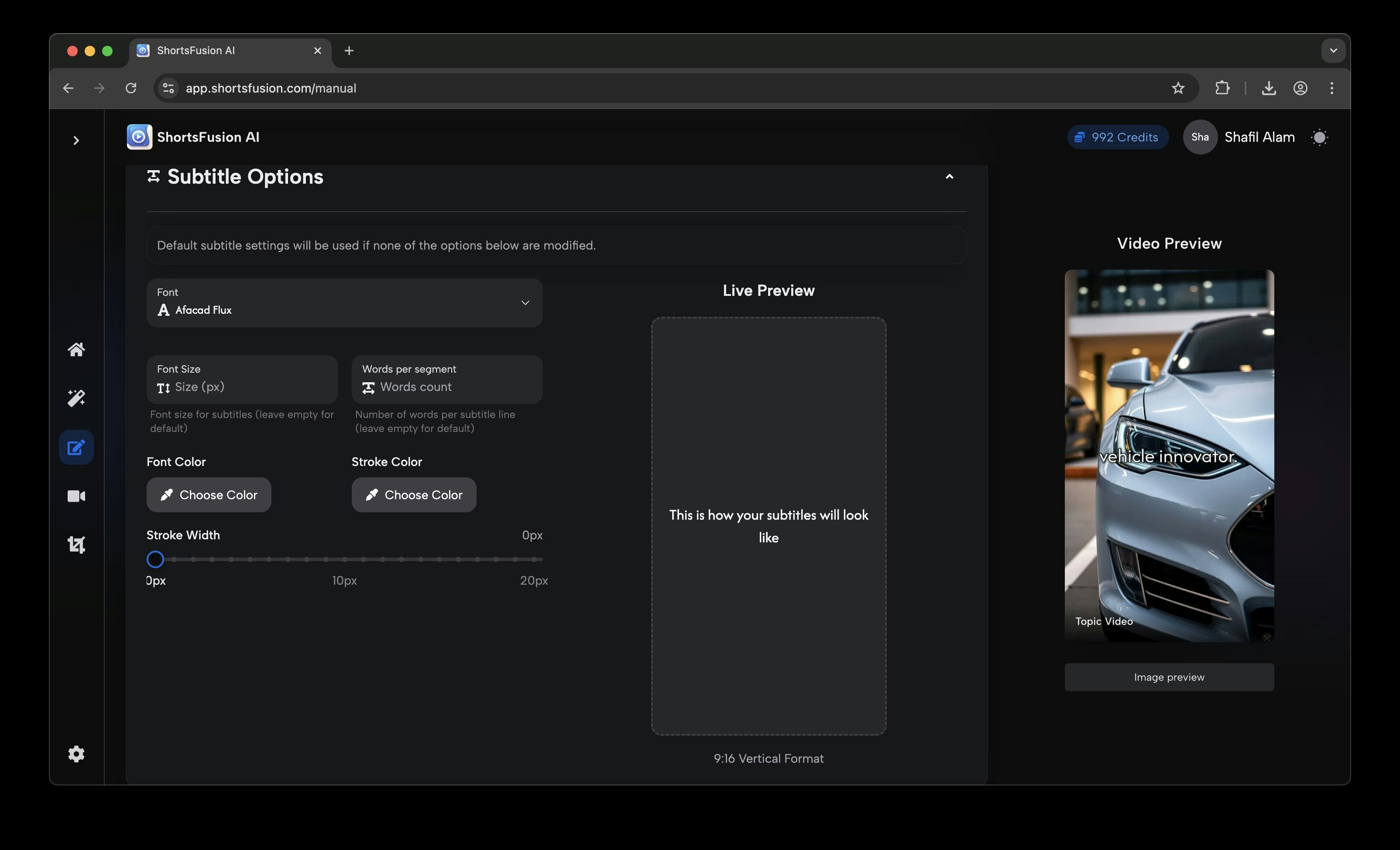Screen dimensions: 1400x850
Task: Open a new browser tab
Action: tap(349, 51)
